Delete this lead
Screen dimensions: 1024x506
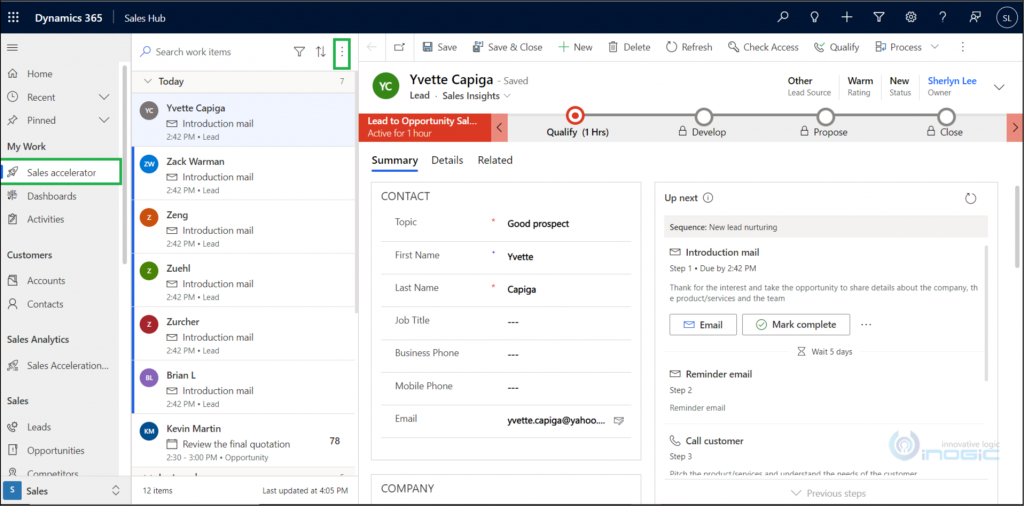click(629, 47)
